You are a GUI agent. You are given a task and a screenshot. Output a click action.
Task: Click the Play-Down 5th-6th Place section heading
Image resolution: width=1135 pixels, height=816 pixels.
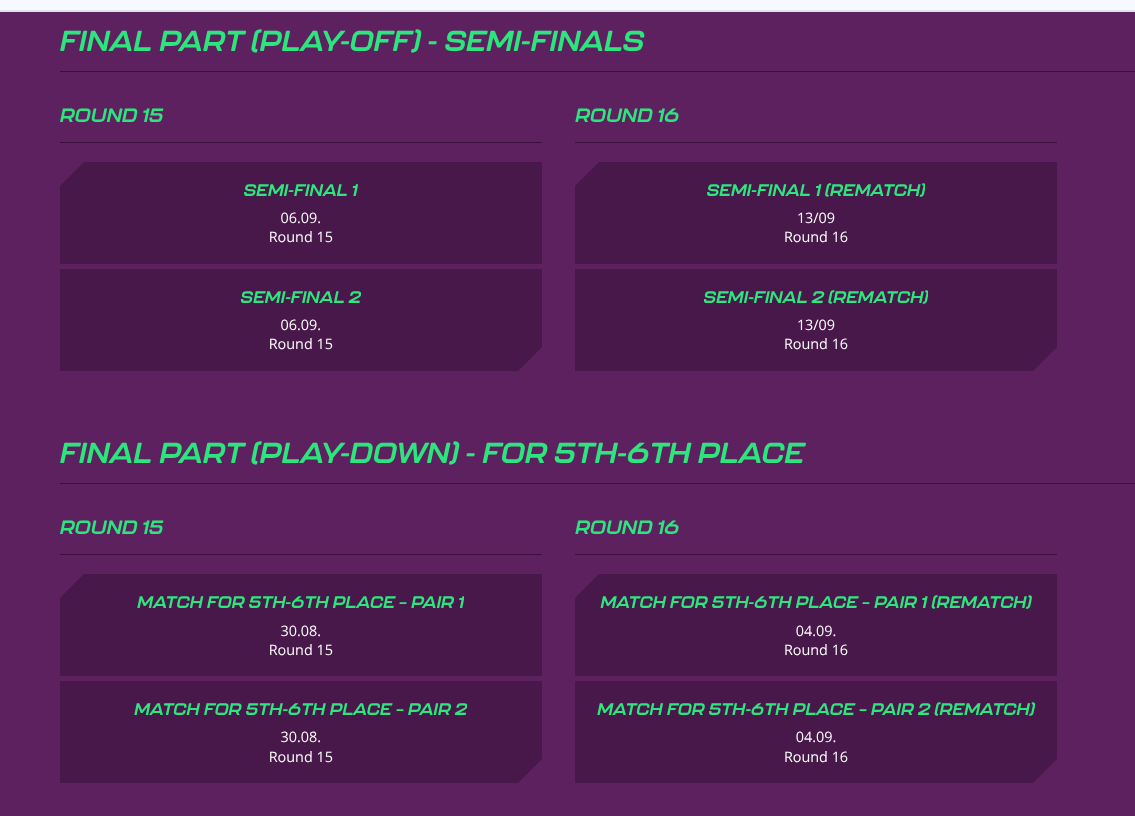coord(432,454)
